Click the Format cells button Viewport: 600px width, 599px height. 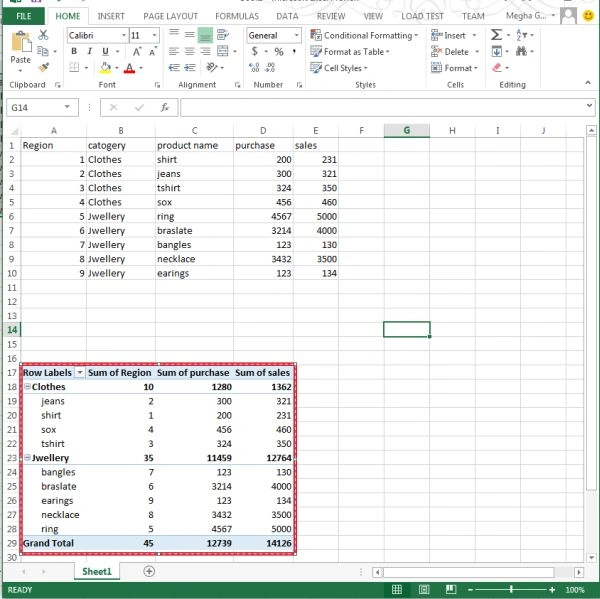[454, 68]
